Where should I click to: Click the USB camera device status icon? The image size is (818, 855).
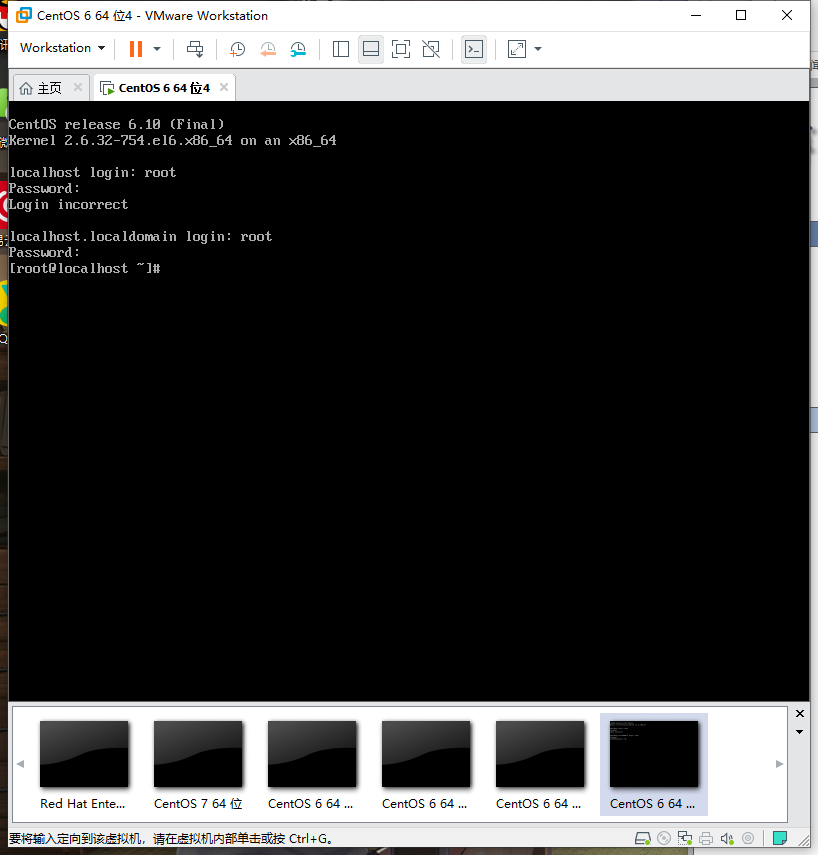748,838
